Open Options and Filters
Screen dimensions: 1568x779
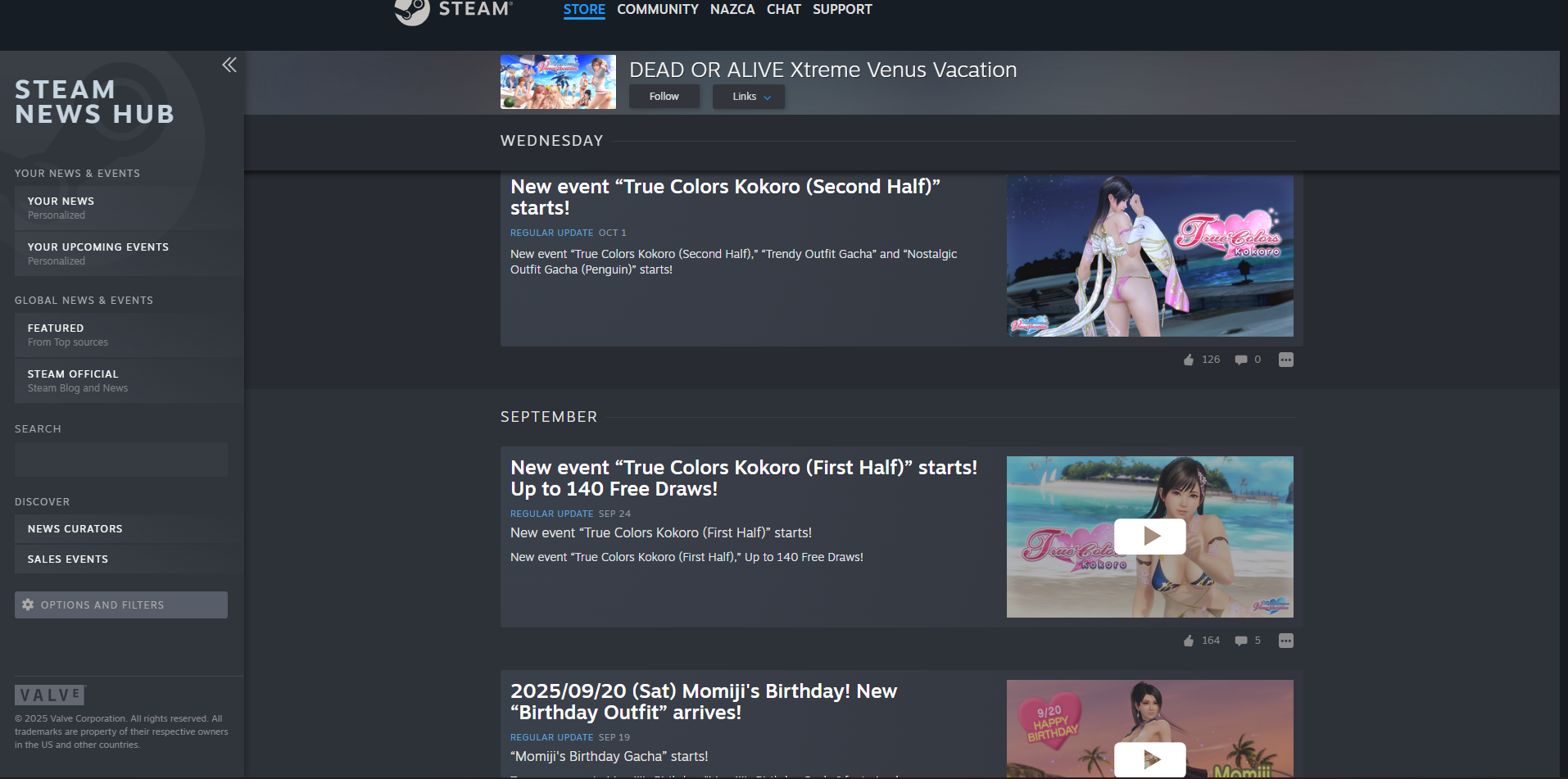click(121, 605)
